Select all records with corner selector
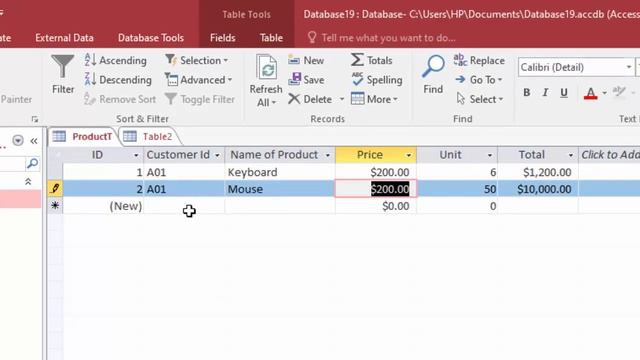 tap(56, 155)
